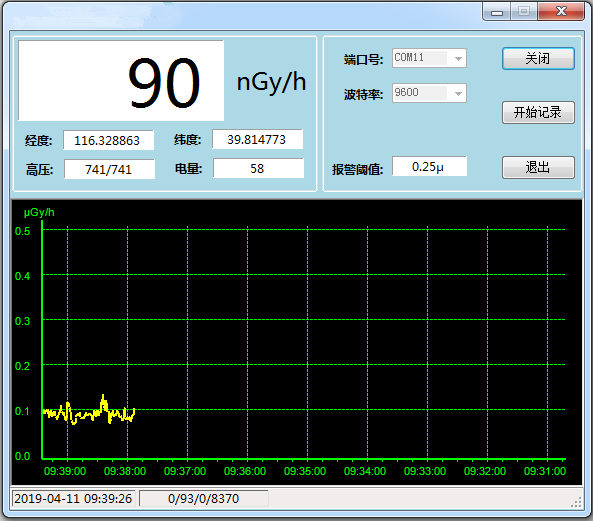Click the 09:35:00 time axis label

coord(305,471)
